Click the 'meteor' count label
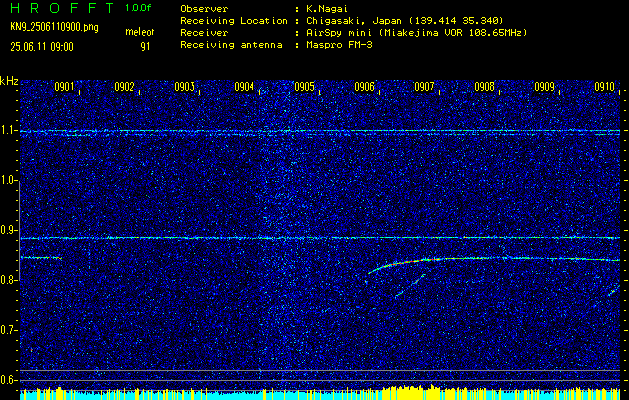 tap(140, 32)
